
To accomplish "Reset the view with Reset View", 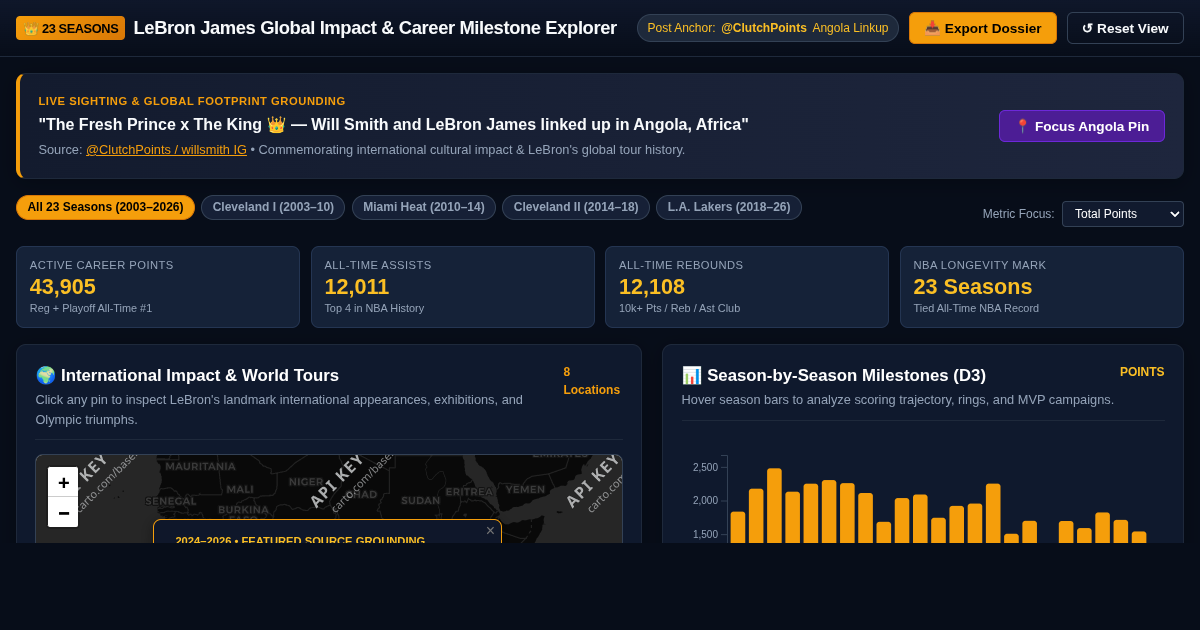I will [1125, 28].
